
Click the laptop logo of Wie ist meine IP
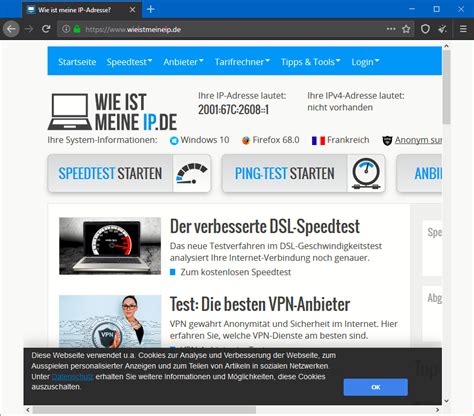point(70,112)
